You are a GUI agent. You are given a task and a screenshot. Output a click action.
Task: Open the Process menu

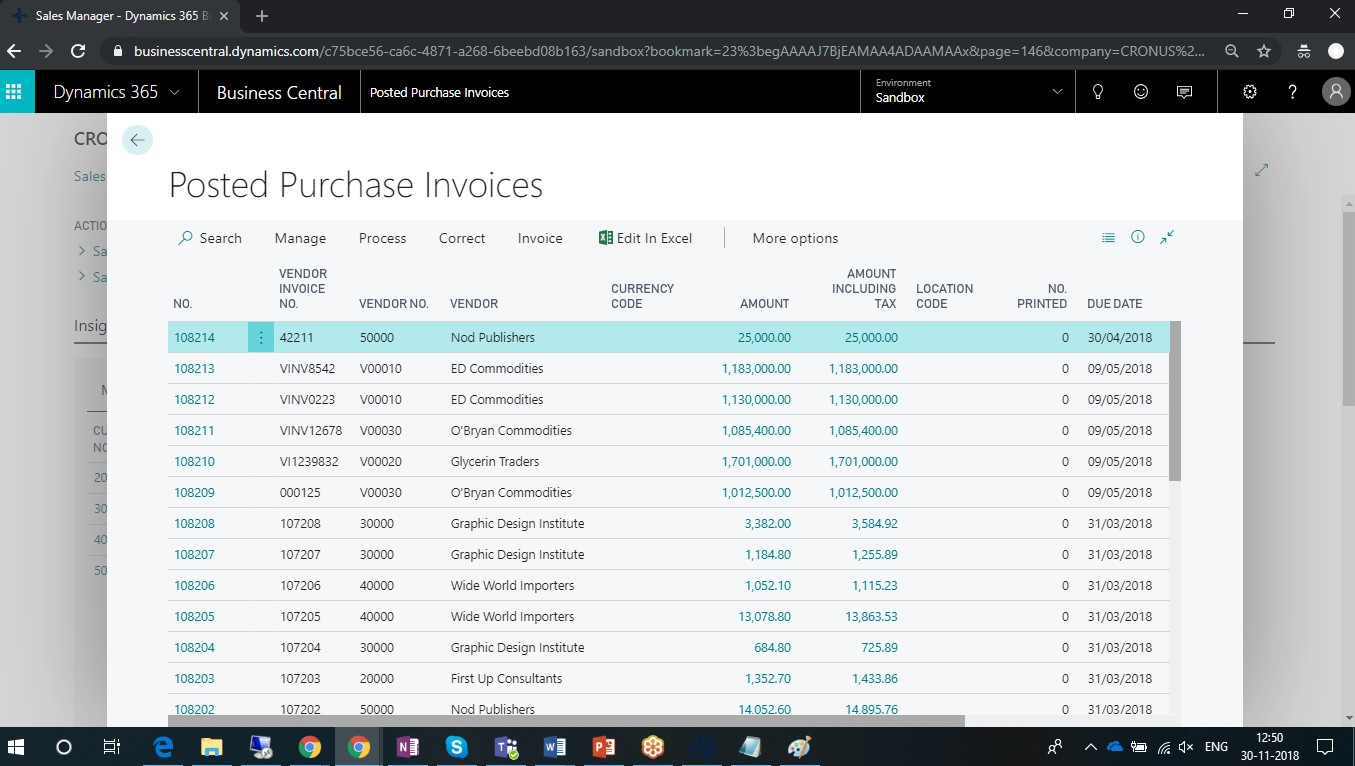(382, 238)
